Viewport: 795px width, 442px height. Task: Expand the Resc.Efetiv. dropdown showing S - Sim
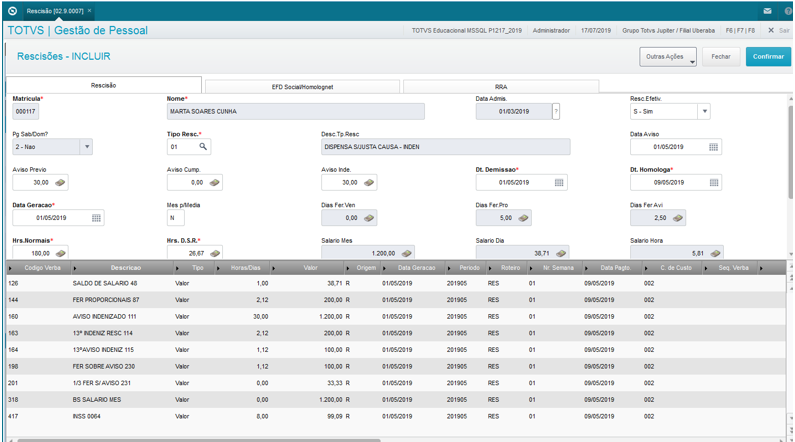pos(704,112)
